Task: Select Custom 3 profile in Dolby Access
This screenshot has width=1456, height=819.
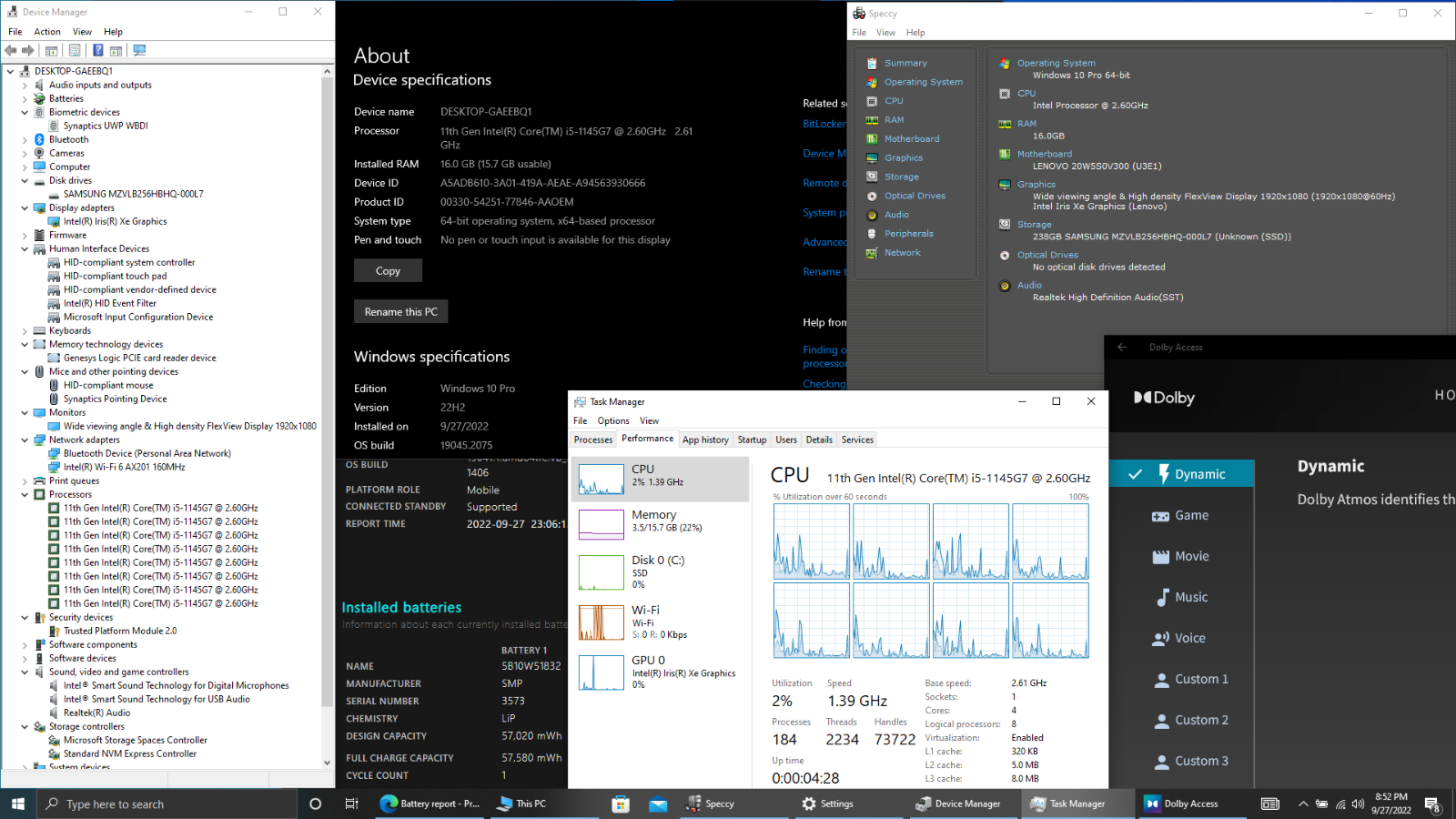Action: (x=1181, y=761)
